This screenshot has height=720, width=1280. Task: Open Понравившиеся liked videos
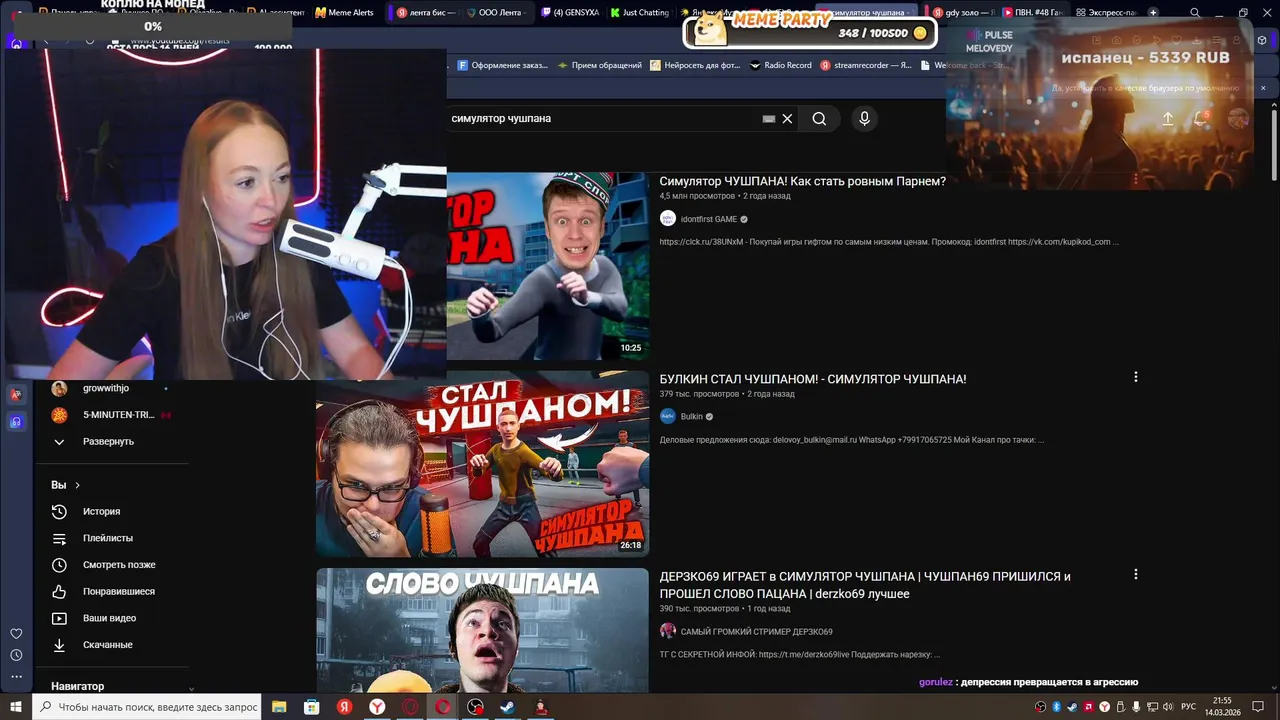pos(118,591)
